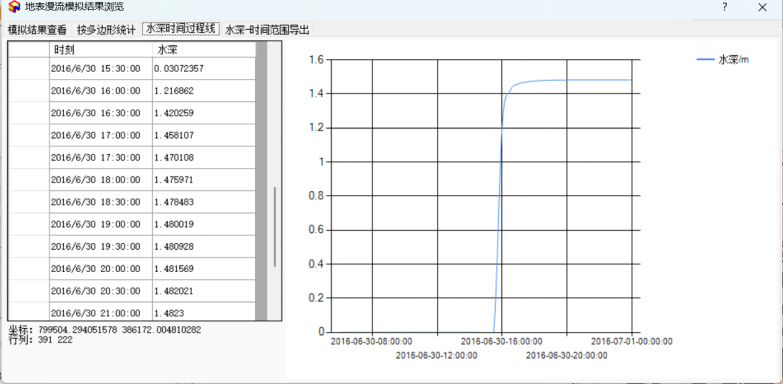Select time cell 2016/6/30 16:00:00
The width and height of the screenshot is (783, 384).
coord(101,91)
